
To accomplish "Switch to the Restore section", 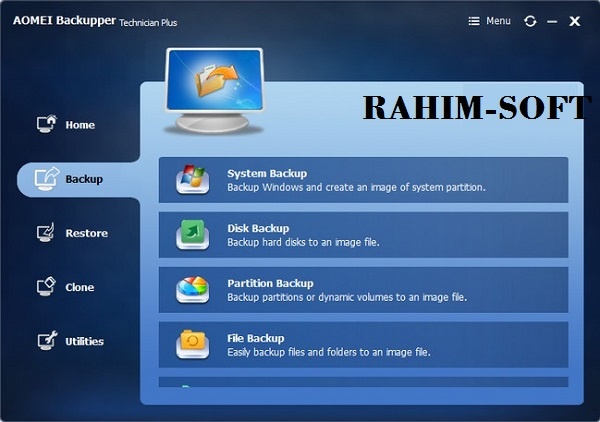I will click(72, 233).
